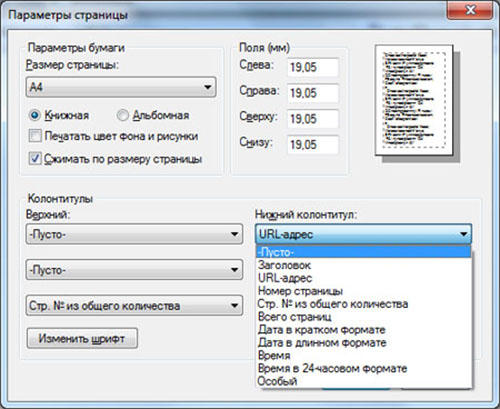The height and width of the screenshot is (409, 500).
Task: Uncheck Сжимать по размеру страницы checkbox
Action: pyautogui.click(x=35, y=159)
